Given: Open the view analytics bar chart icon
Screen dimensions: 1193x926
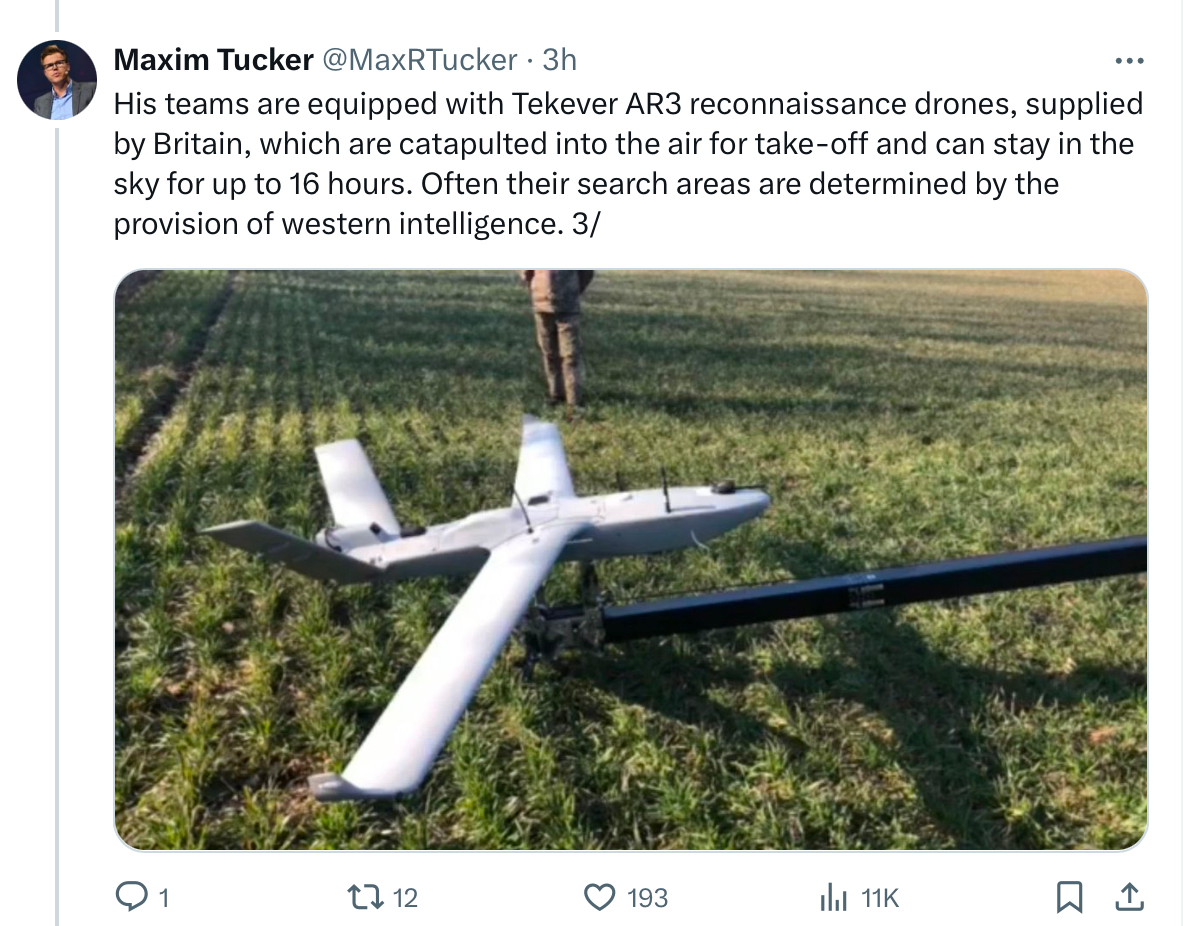Looking at the screenshot, I should (832, 897).
